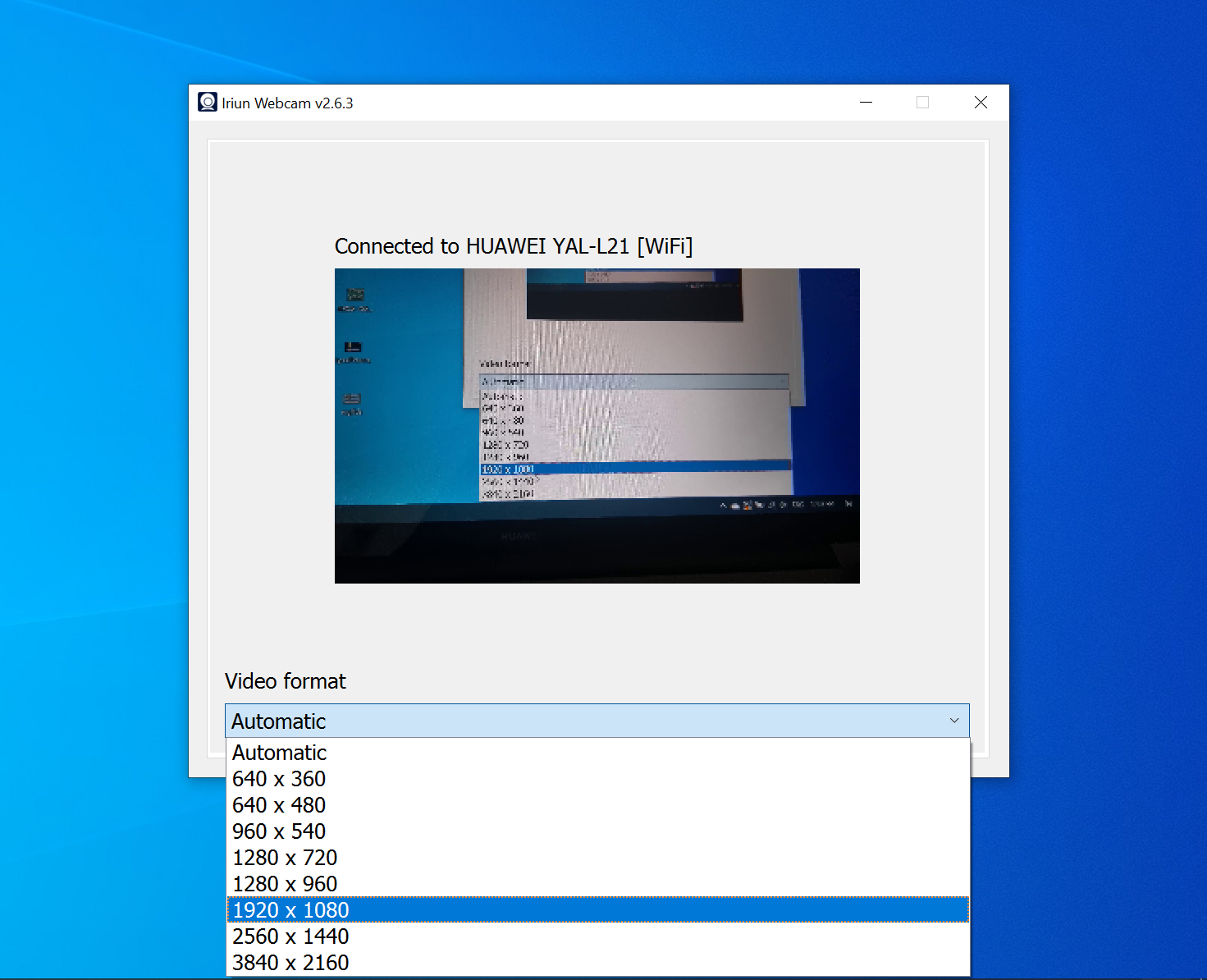Select the highlighted 1920 x 1080 option
Viewport: 1207px width, 980px height.
(x=598, y=910)
